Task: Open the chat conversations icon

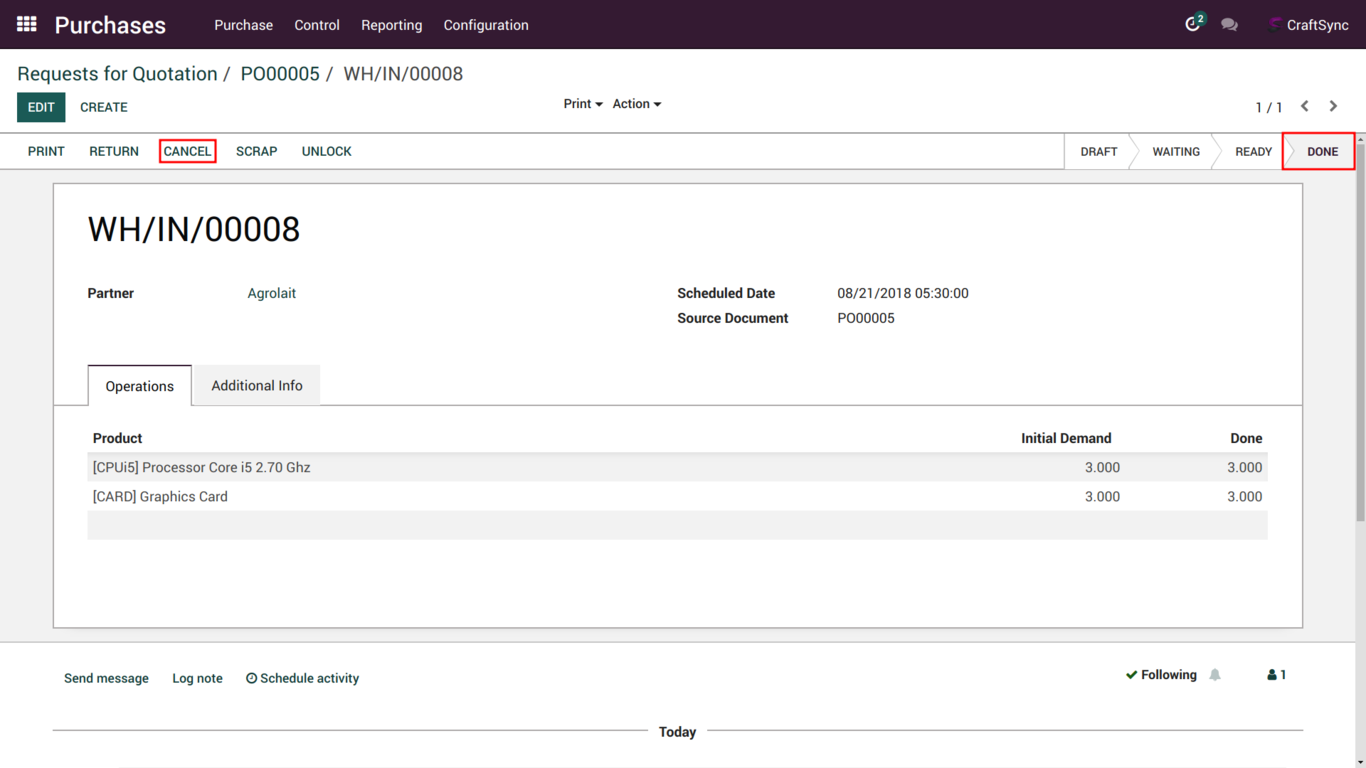Action: tap(1229, 25)
